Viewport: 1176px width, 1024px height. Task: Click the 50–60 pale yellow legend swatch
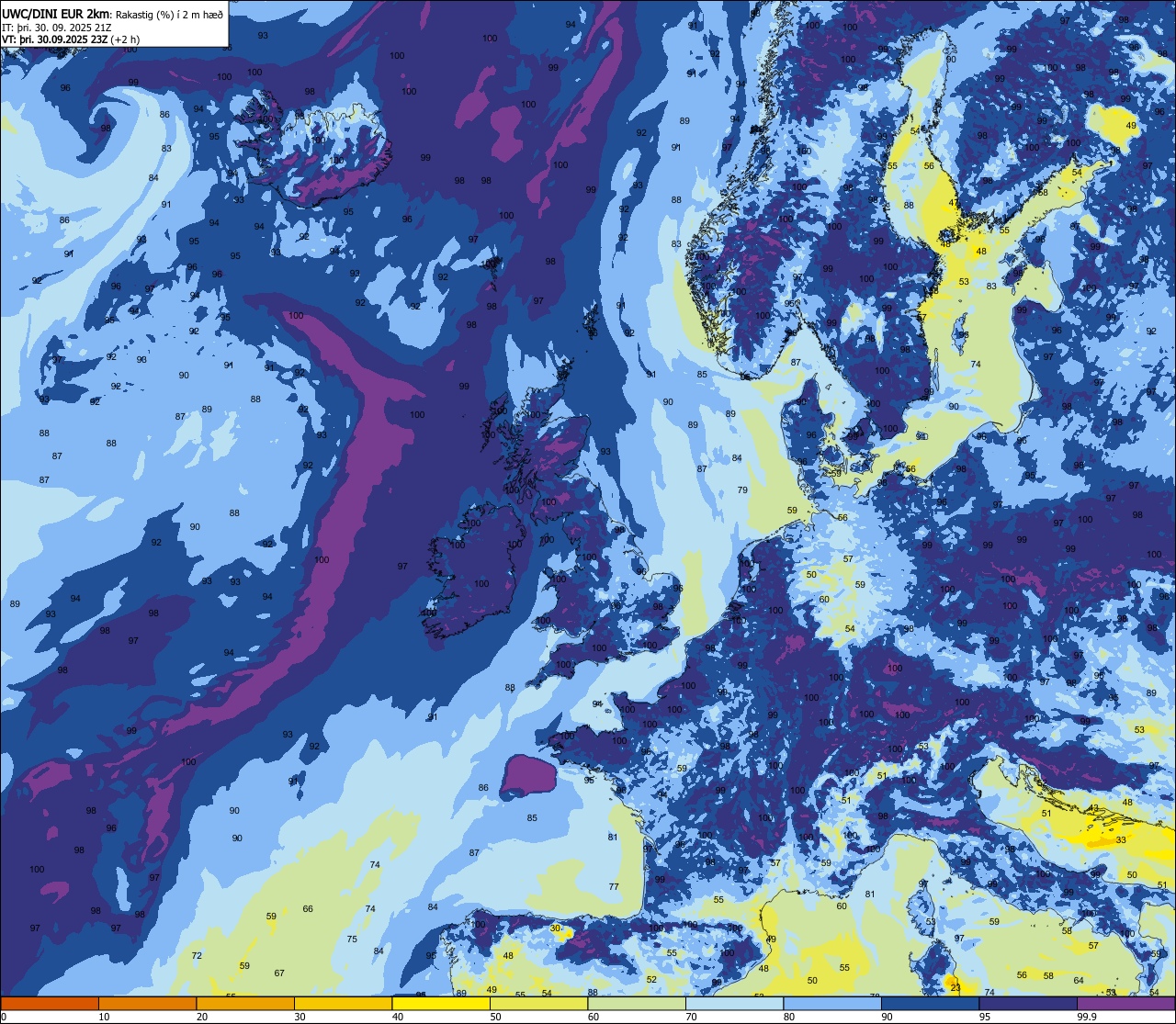pyautogui.click(x=538, y=1003)
